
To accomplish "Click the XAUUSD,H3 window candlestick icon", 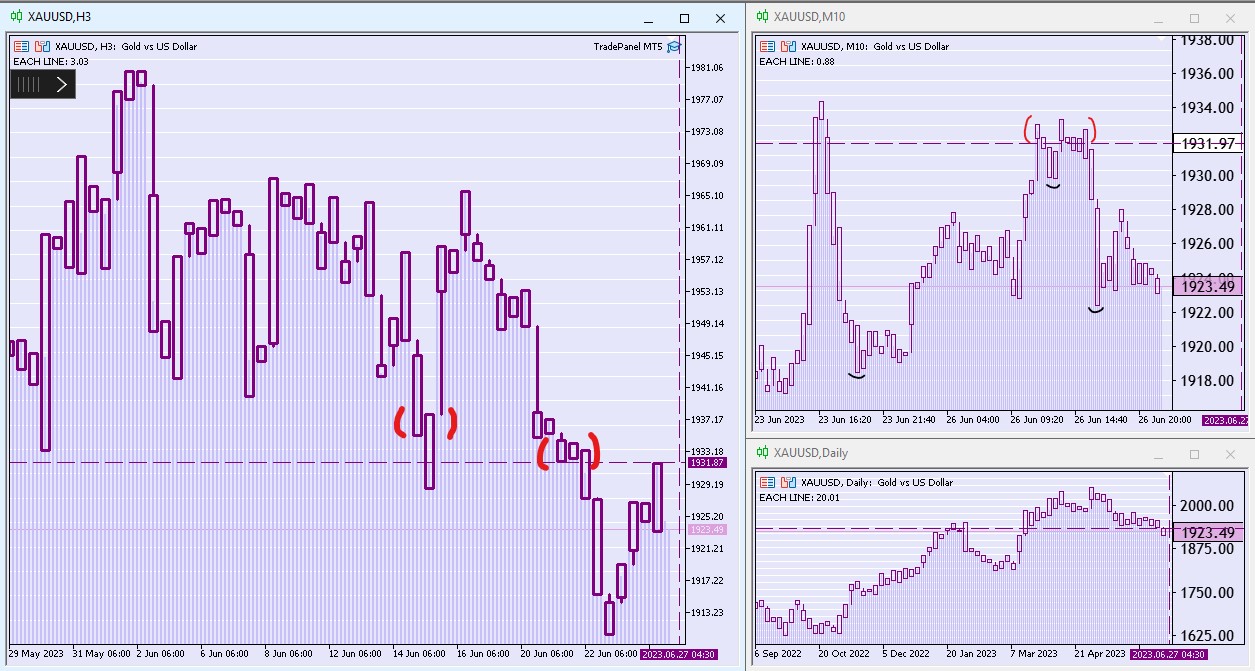I will click(16, 17).
